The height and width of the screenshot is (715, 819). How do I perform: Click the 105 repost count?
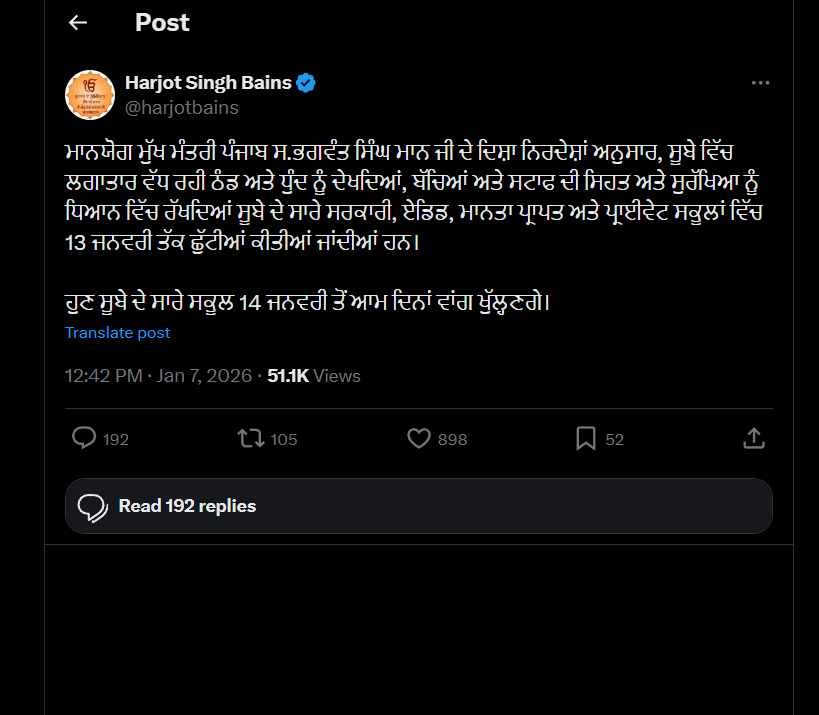click(284, 439)
